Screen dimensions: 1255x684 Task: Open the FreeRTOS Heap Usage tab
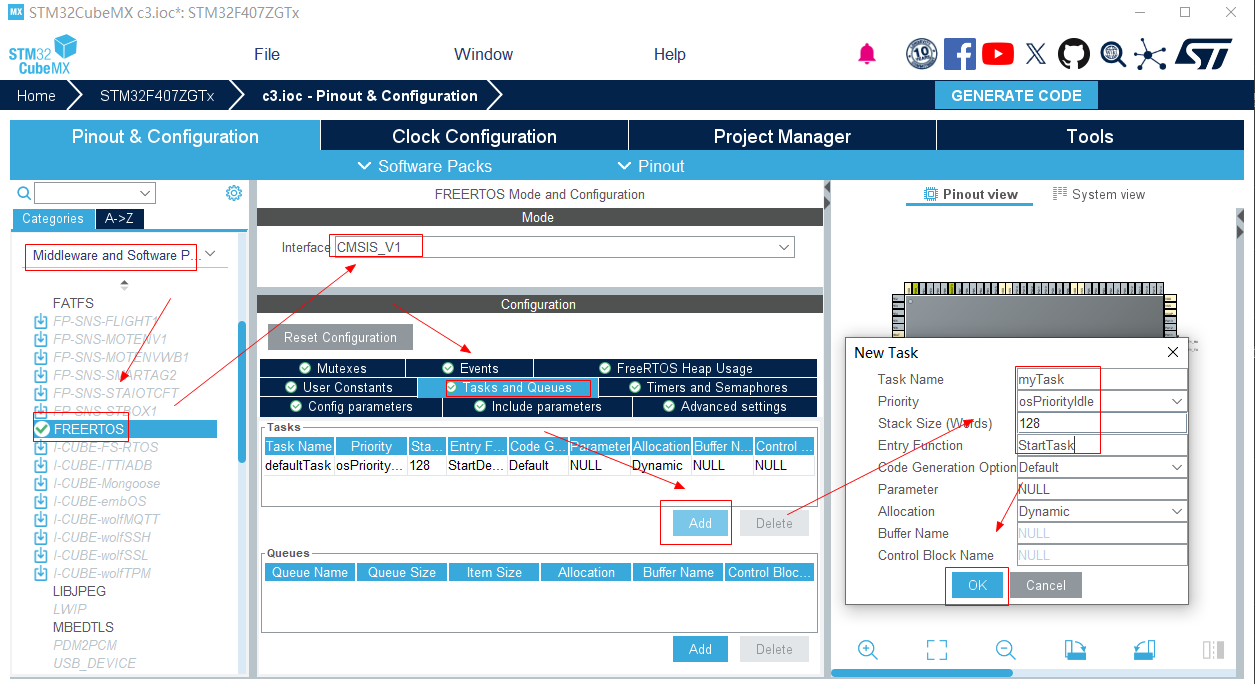(x=675, y=368)
